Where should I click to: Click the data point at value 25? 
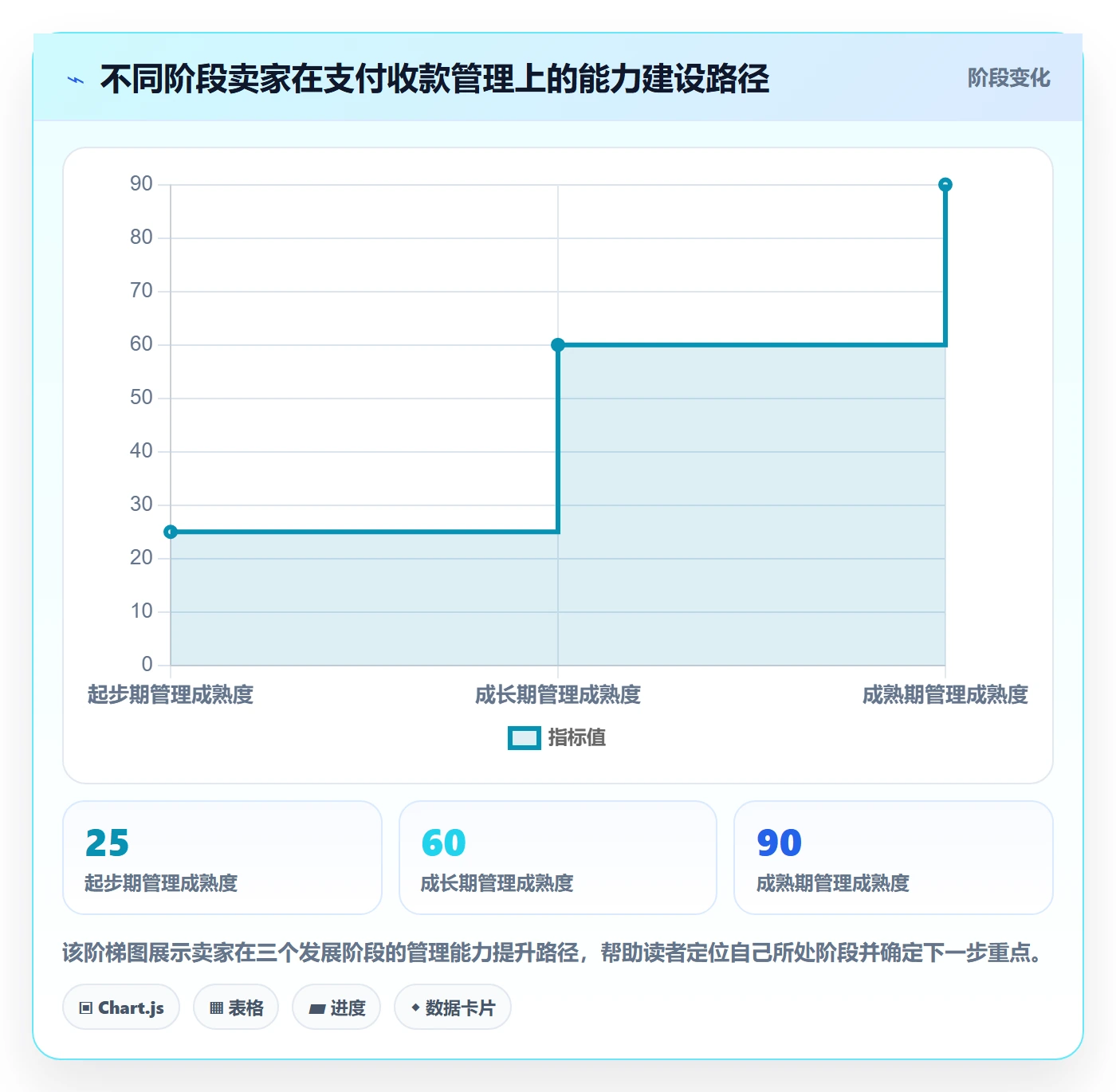coord(171,532)
